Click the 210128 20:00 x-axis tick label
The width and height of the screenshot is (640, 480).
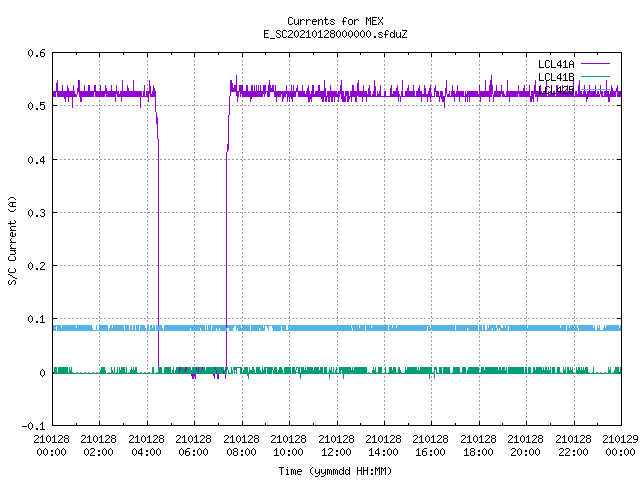[x=526, y=446]
